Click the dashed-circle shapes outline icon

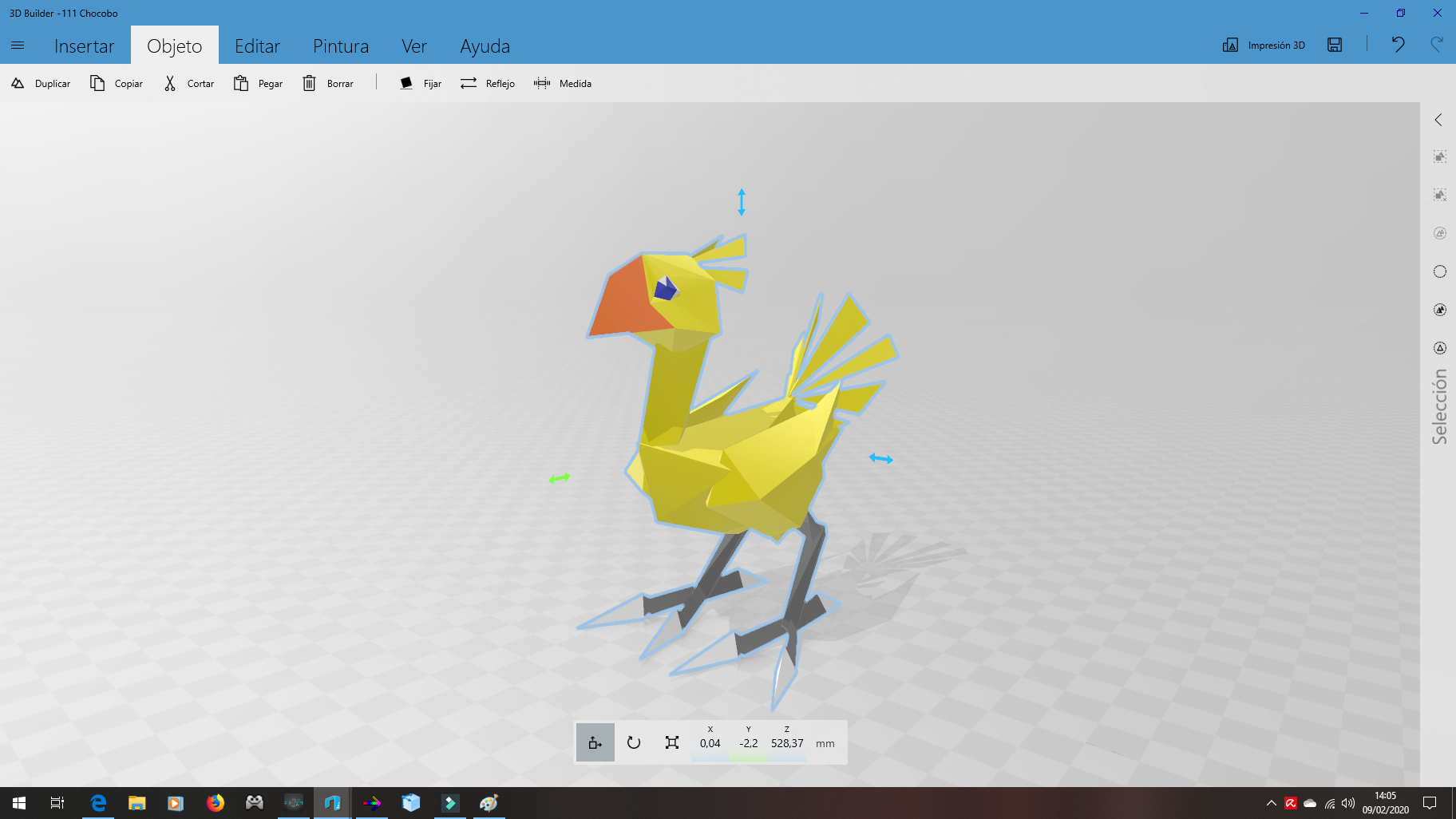tap(1440, 233)
